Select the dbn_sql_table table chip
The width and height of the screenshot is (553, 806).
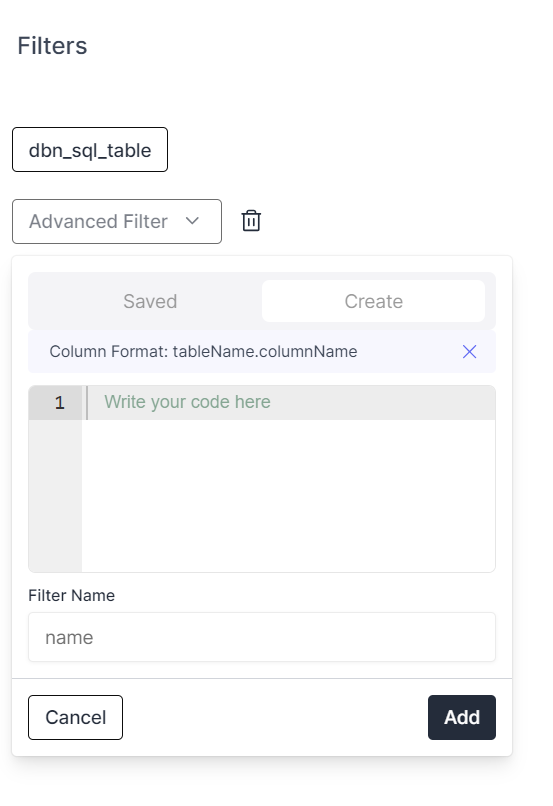[x=90, y=150]
